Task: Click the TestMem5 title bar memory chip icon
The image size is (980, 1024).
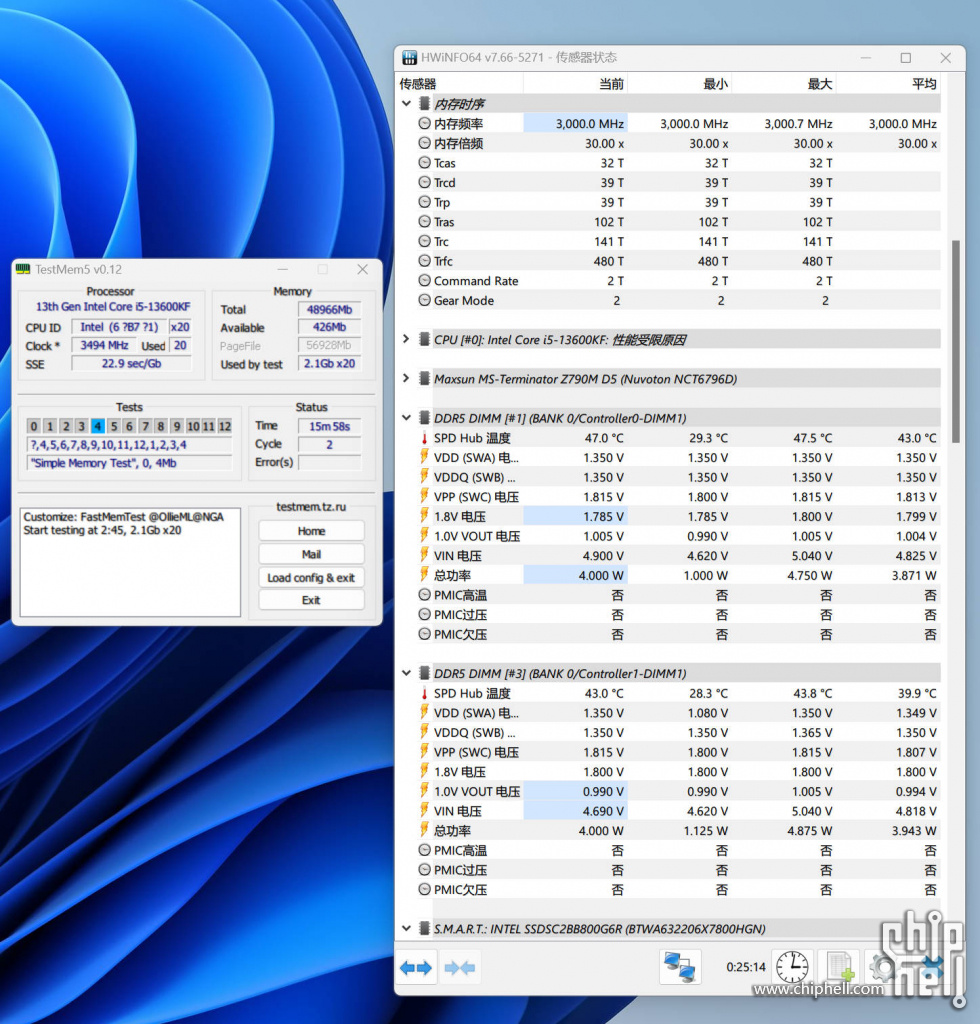Action: click(x=24, y=269)
